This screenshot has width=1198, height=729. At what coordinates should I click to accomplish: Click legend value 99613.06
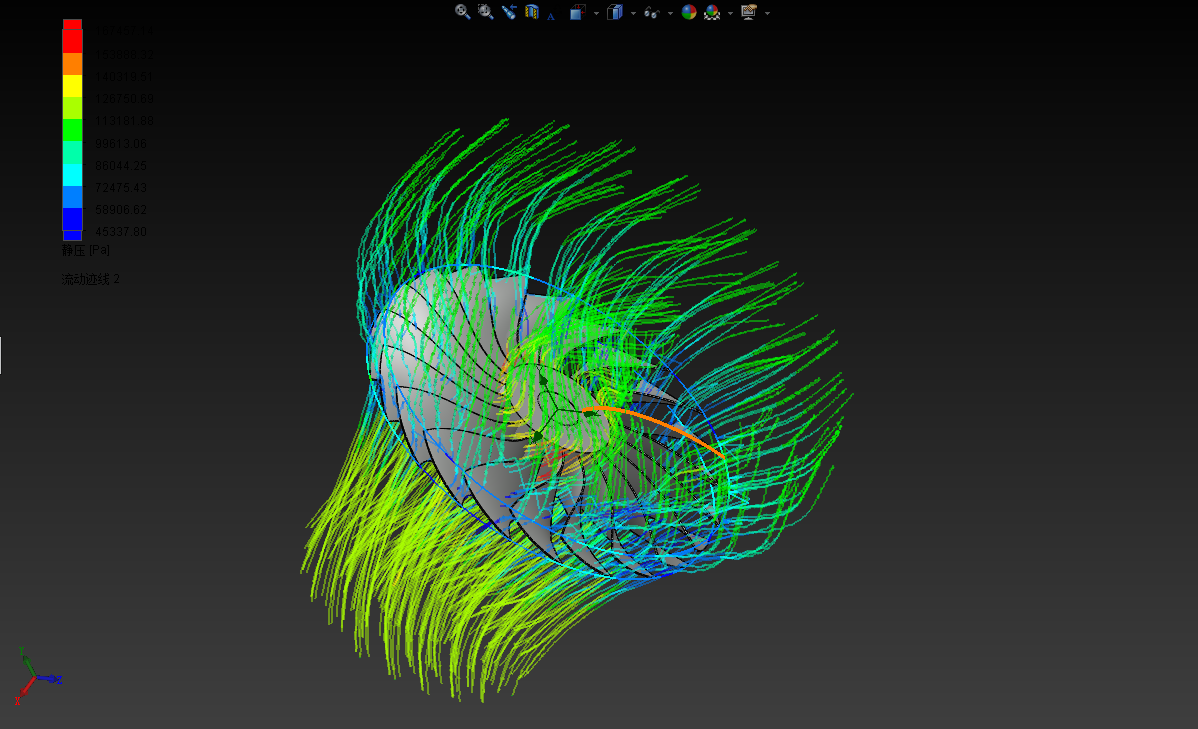click(x=121, y=144)
